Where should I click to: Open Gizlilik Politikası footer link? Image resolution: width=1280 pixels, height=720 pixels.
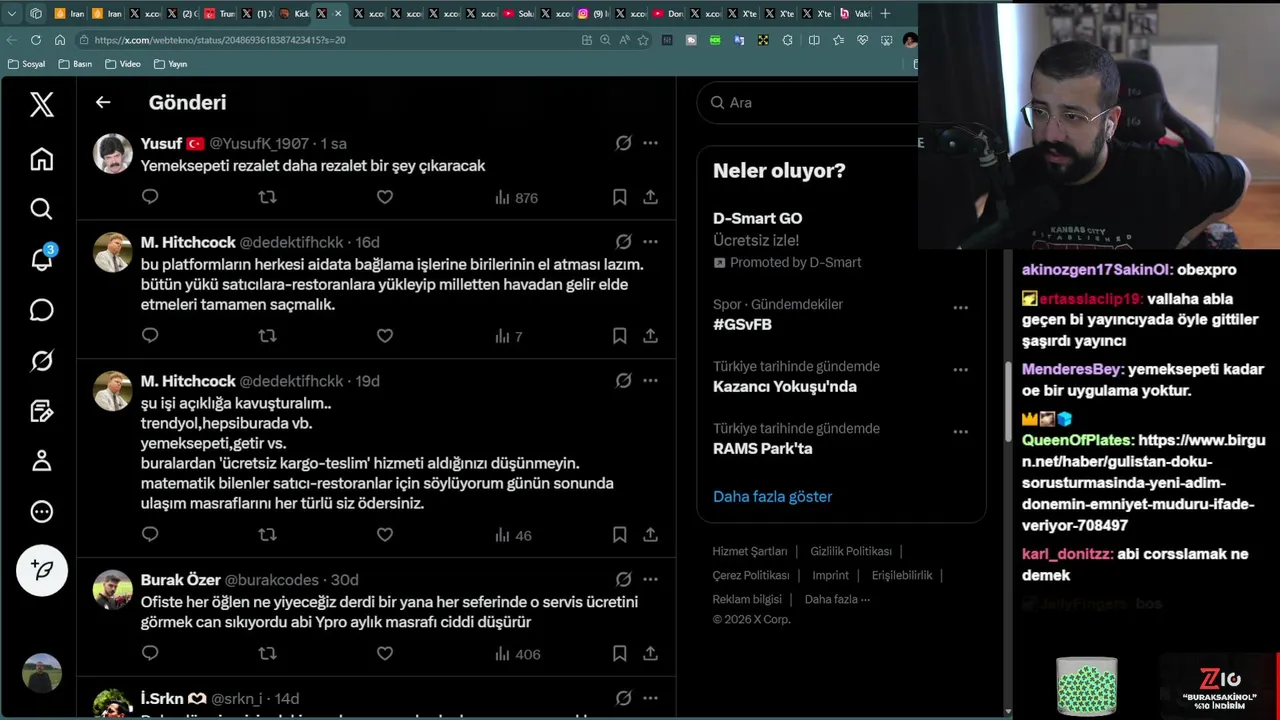[x=851, y=551]
